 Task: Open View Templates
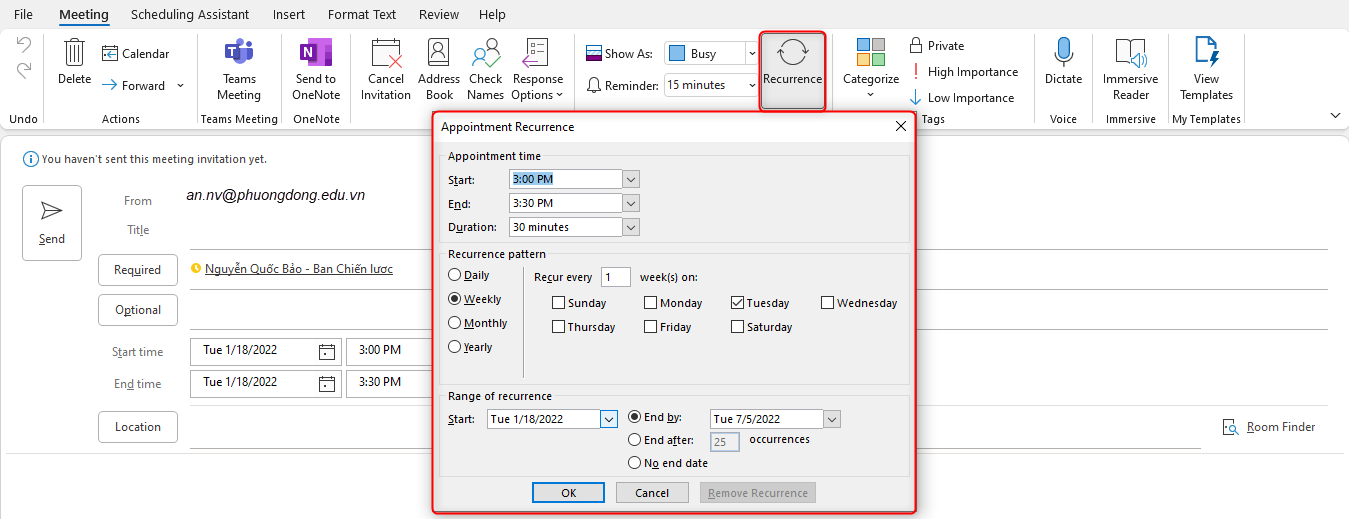coord(1206,70)
